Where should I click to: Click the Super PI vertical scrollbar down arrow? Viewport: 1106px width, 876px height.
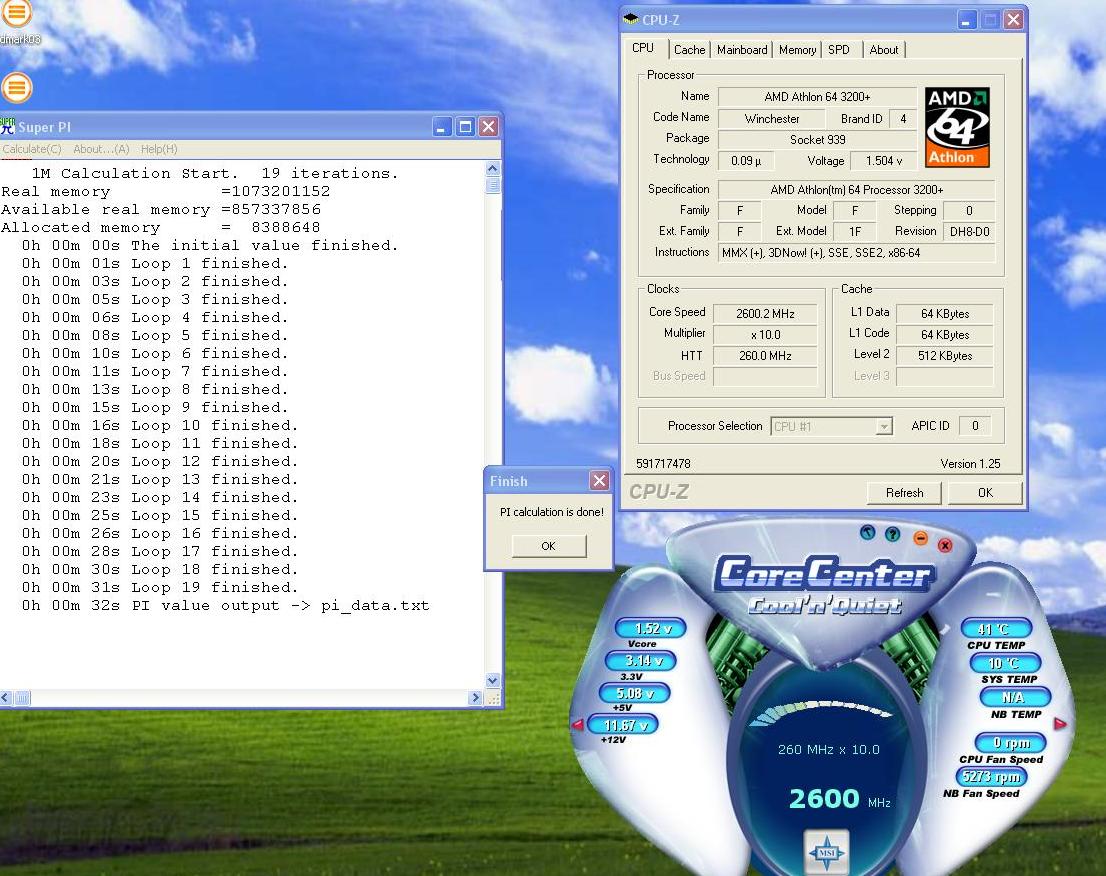point(493,681)
